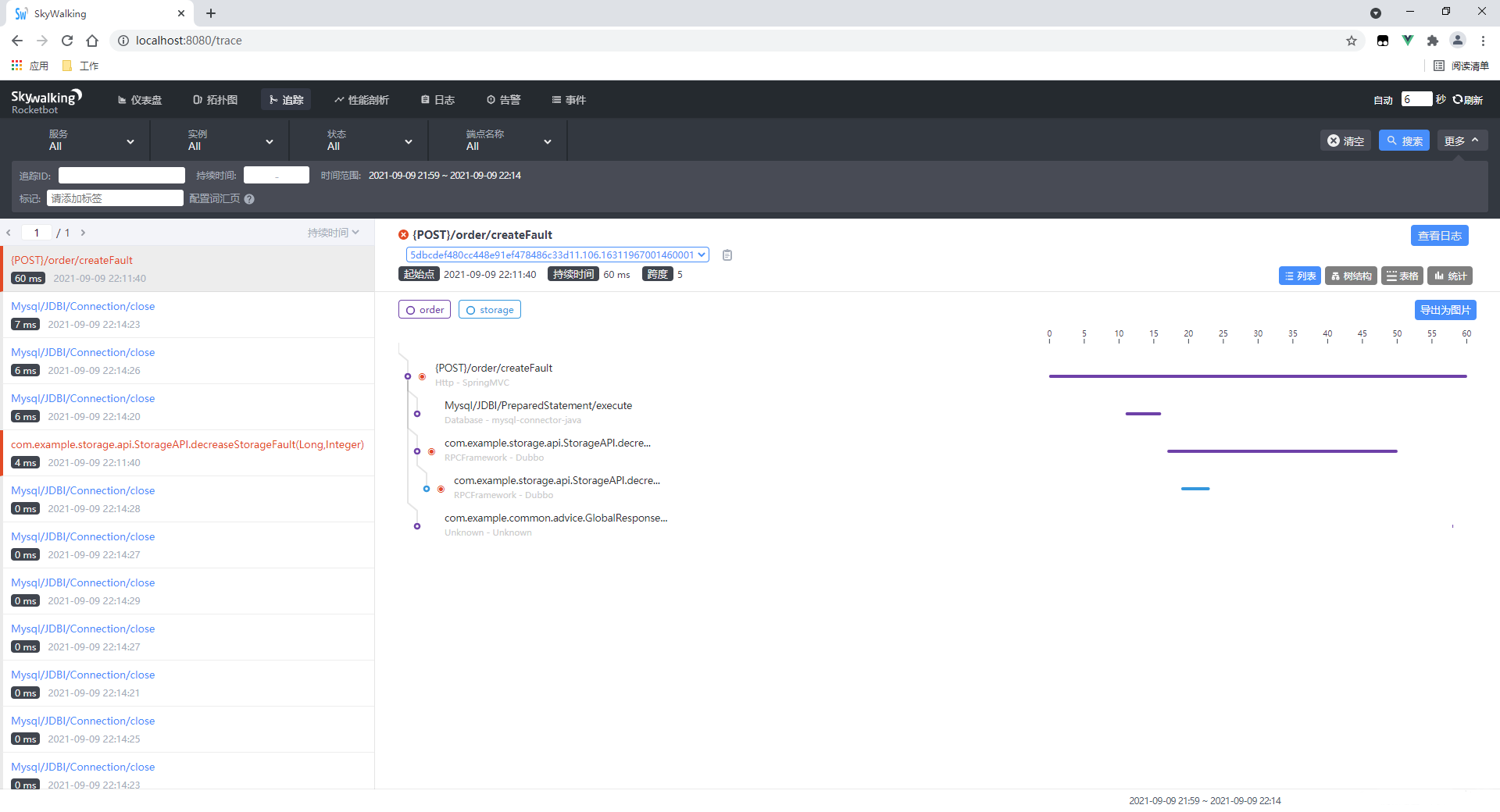Switch to 统计 statistics view

pos(1450,276)
